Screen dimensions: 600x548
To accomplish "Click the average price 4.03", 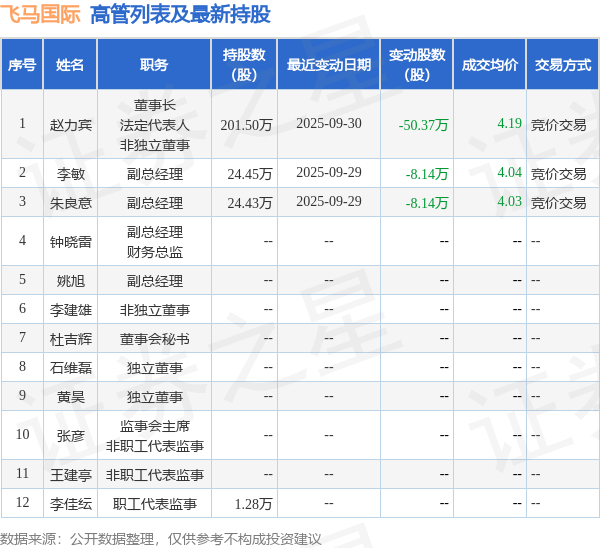I will (510, 201).
